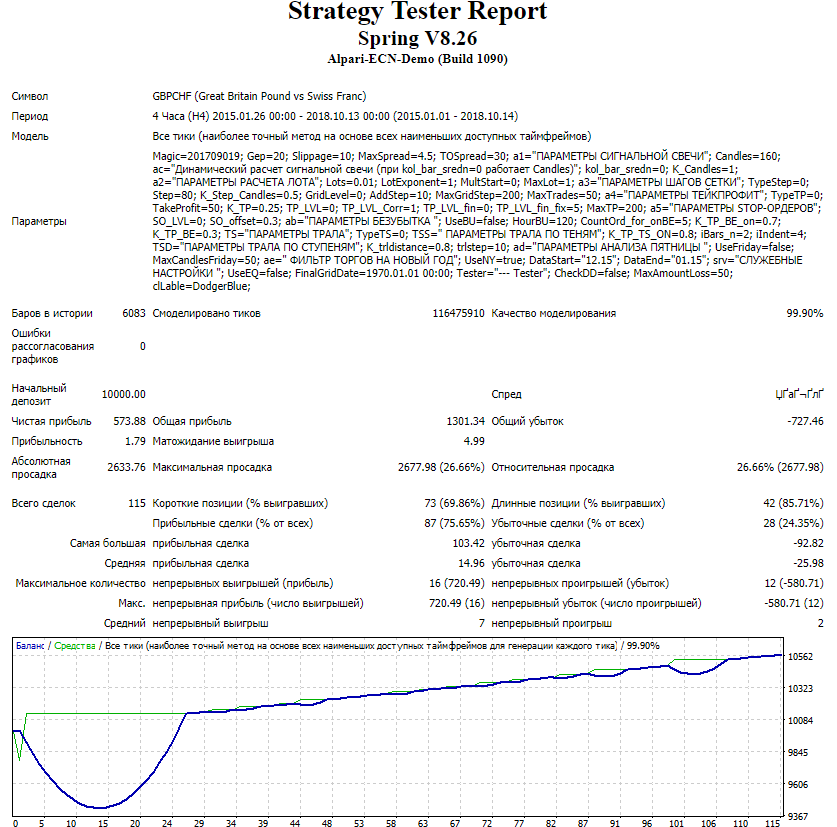The height and width of the screenshot is (827, 837).
Task: Click the green Средства legend label
Action: (75, 646)
